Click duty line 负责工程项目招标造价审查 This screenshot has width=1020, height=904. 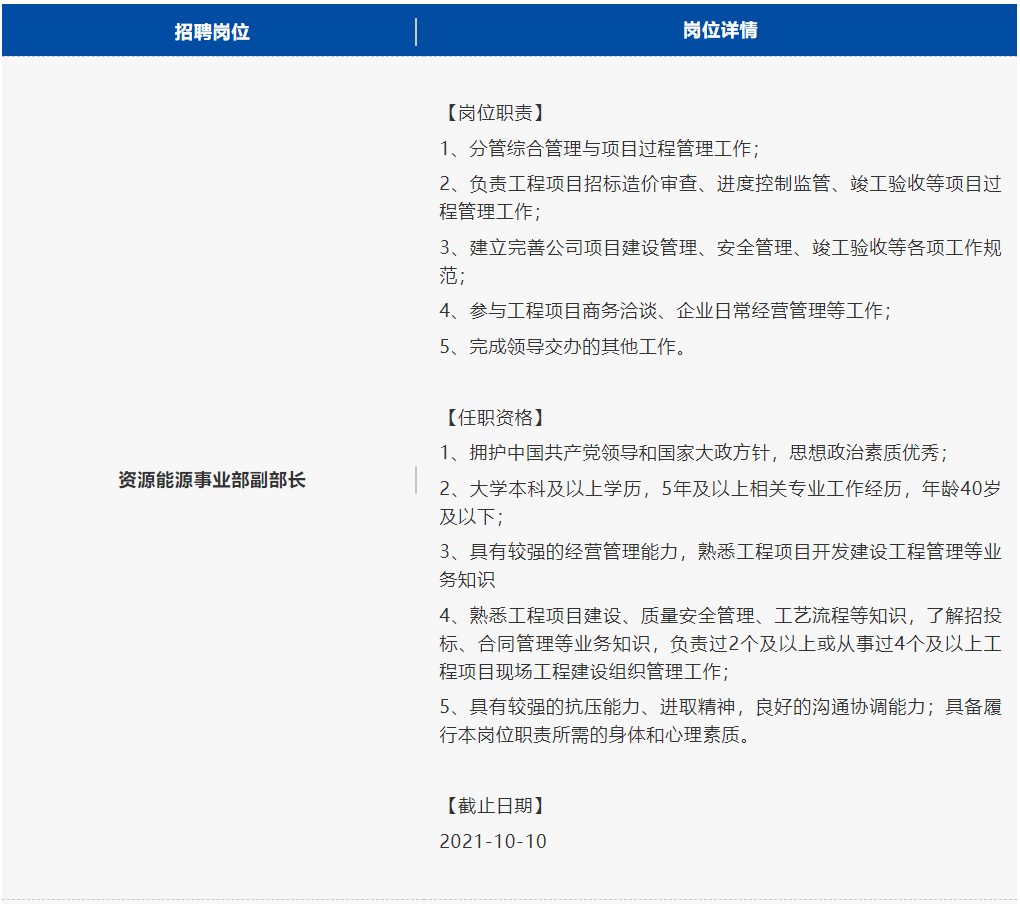tap(720, 197)
